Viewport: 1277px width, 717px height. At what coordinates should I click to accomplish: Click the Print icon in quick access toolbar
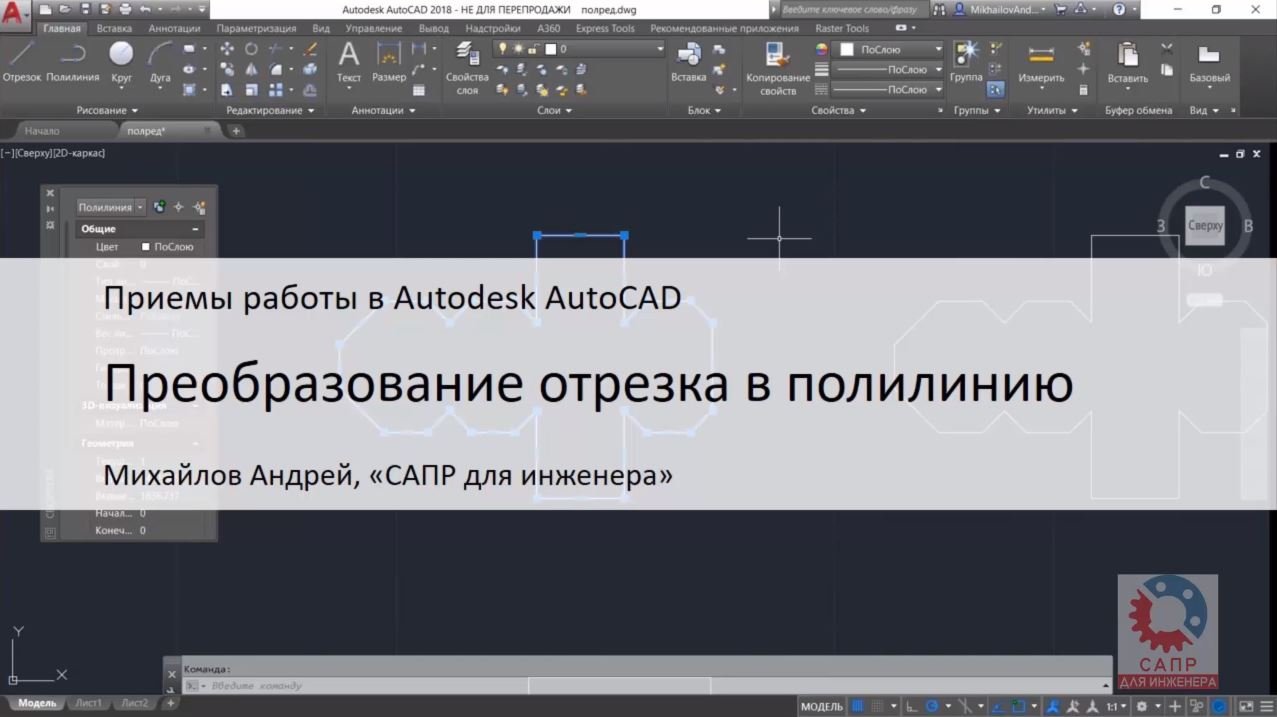(x=127, y=9)
